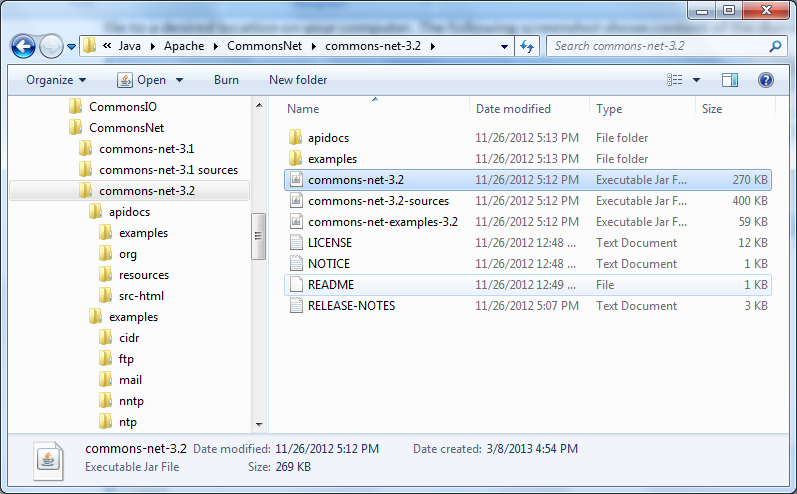Image resolution: width=797 pixels, height=494 pixels.
Task: Click CommonsNet folder in navigation tree
Action: click(x=116, y=128)
